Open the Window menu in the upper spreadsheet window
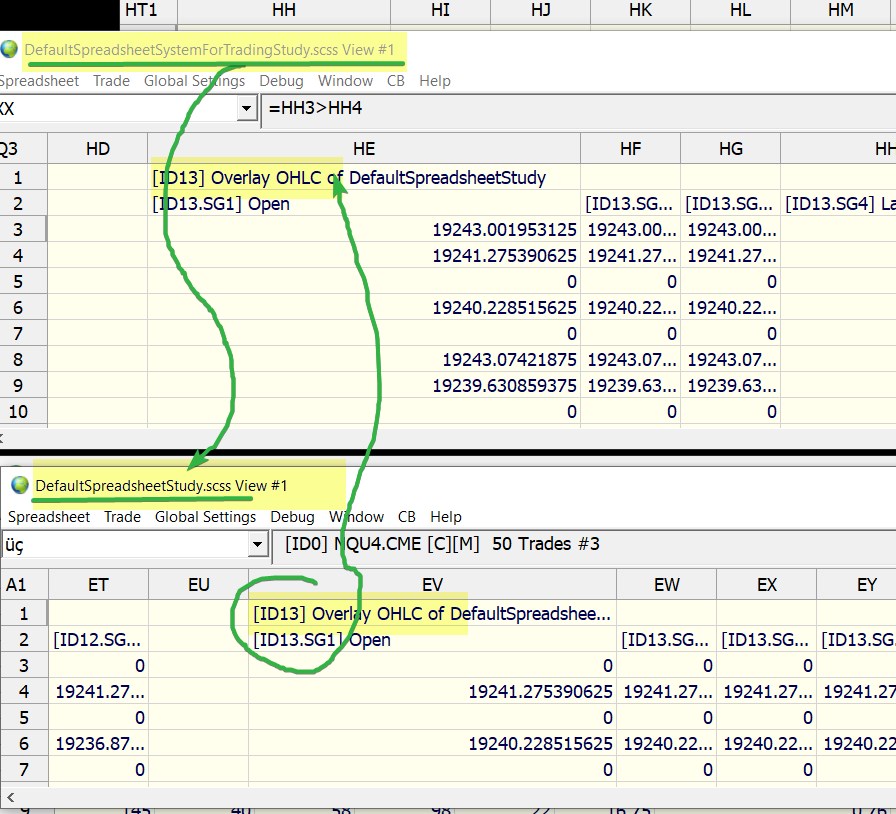The width and height of the screenshot is (896, 814). coord(345,81)
